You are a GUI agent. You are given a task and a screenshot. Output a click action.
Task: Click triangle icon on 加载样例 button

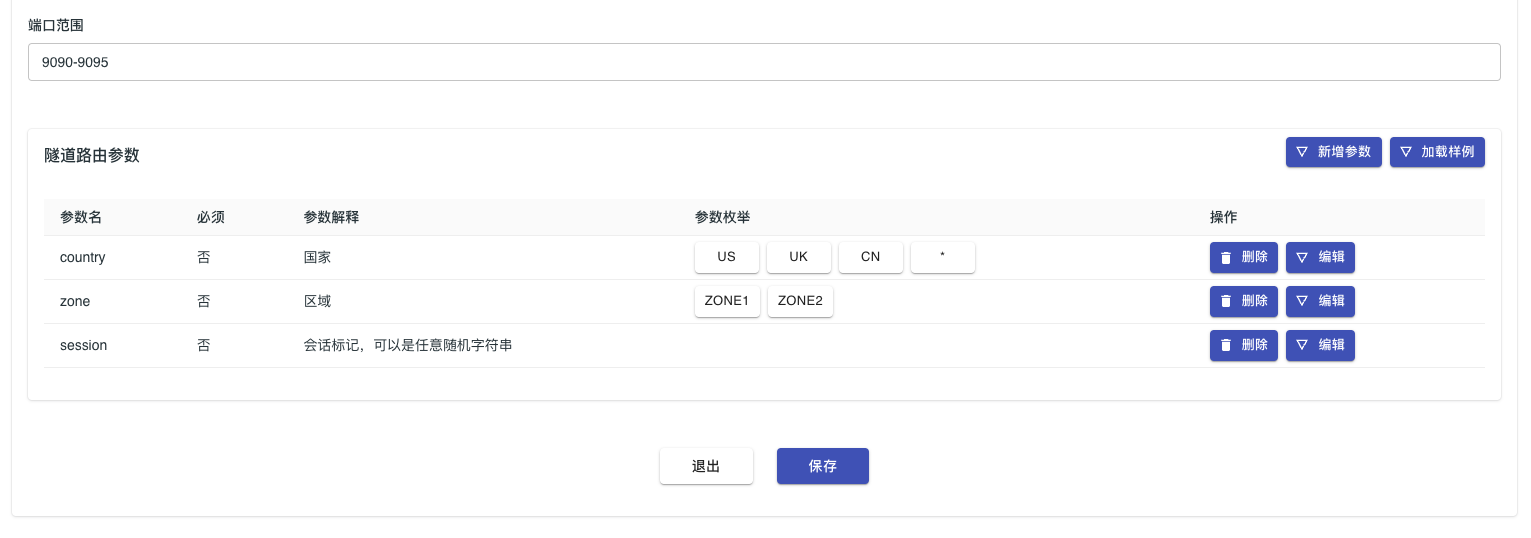1406,152
